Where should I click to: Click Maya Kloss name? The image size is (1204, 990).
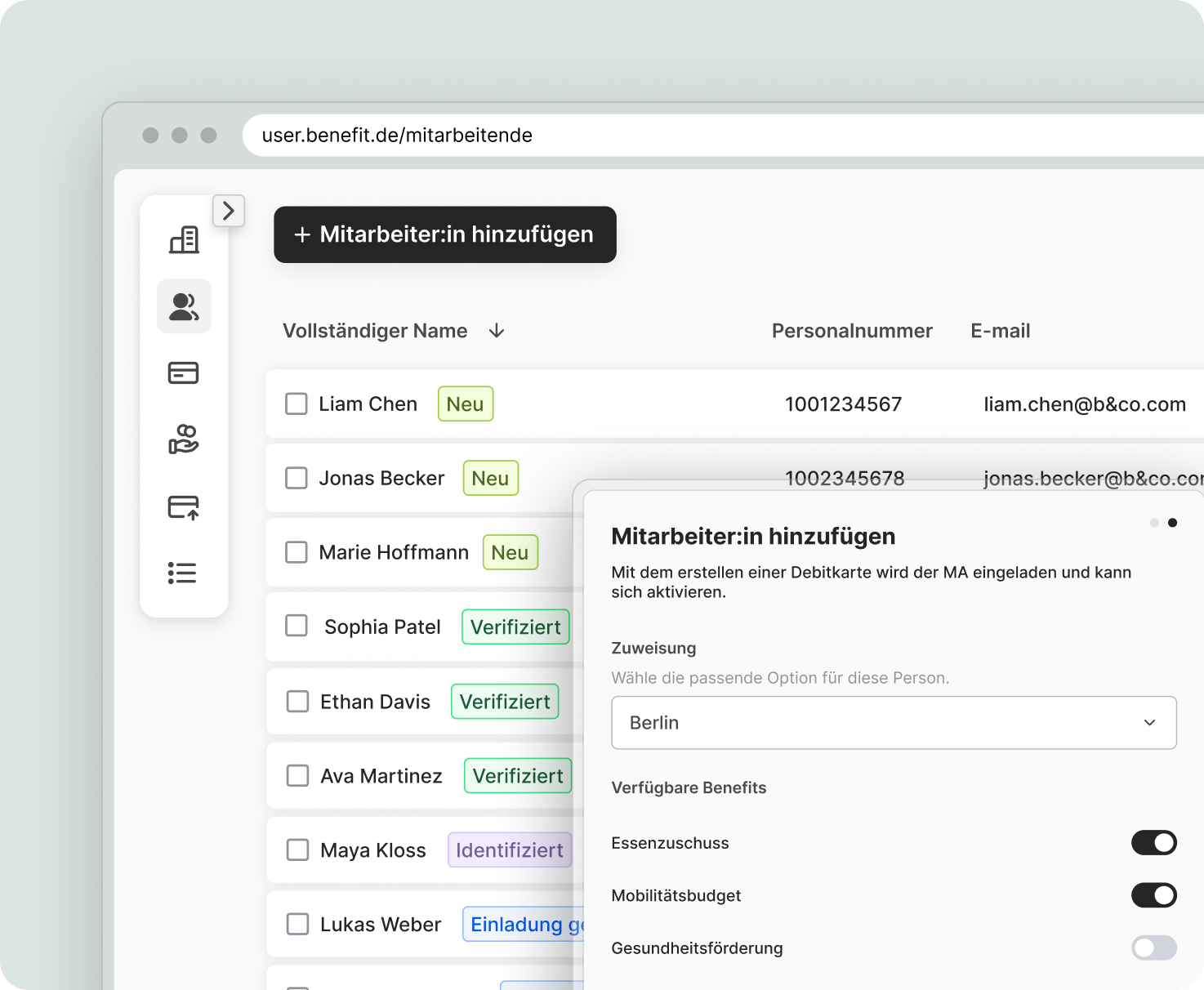(373, 850)
